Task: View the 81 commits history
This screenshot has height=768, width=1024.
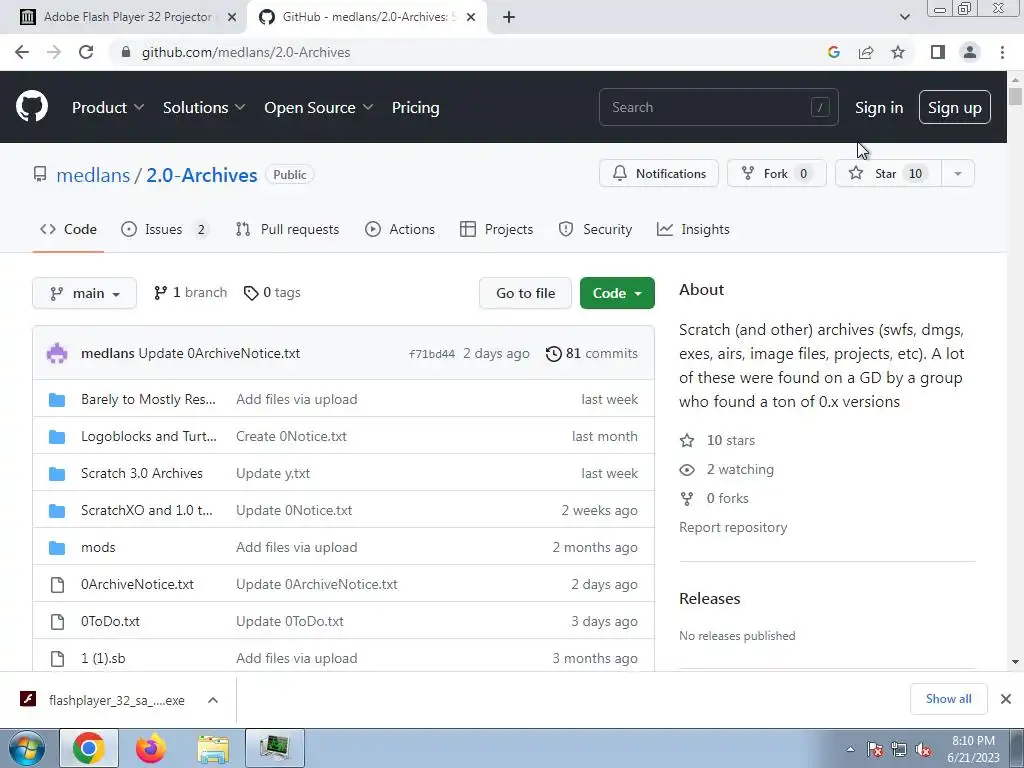Action: (592, 353)
